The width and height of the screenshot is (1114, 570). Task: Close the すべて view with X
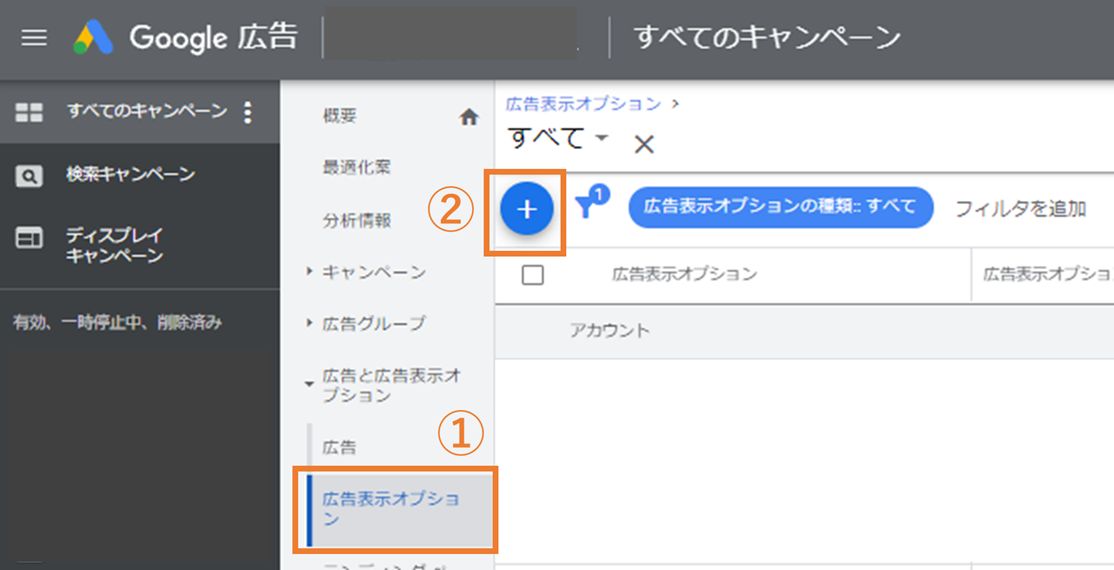pyautogui.click(x=644, y=145)
